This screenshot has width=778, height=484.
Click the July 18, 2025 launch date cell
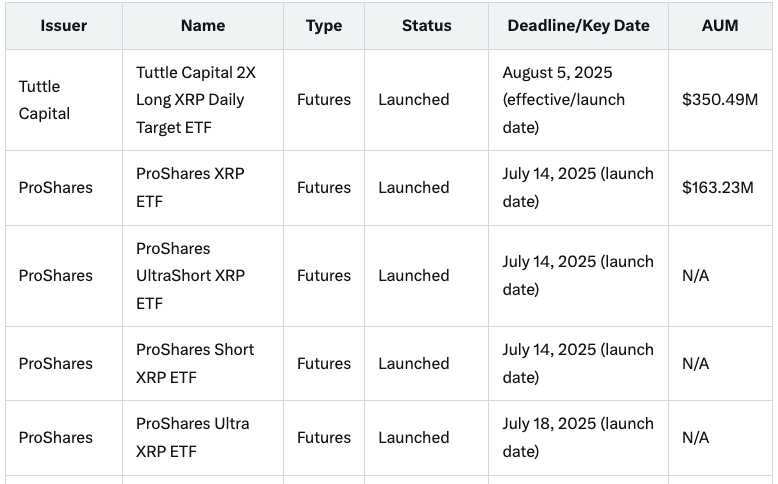point(577,437)
